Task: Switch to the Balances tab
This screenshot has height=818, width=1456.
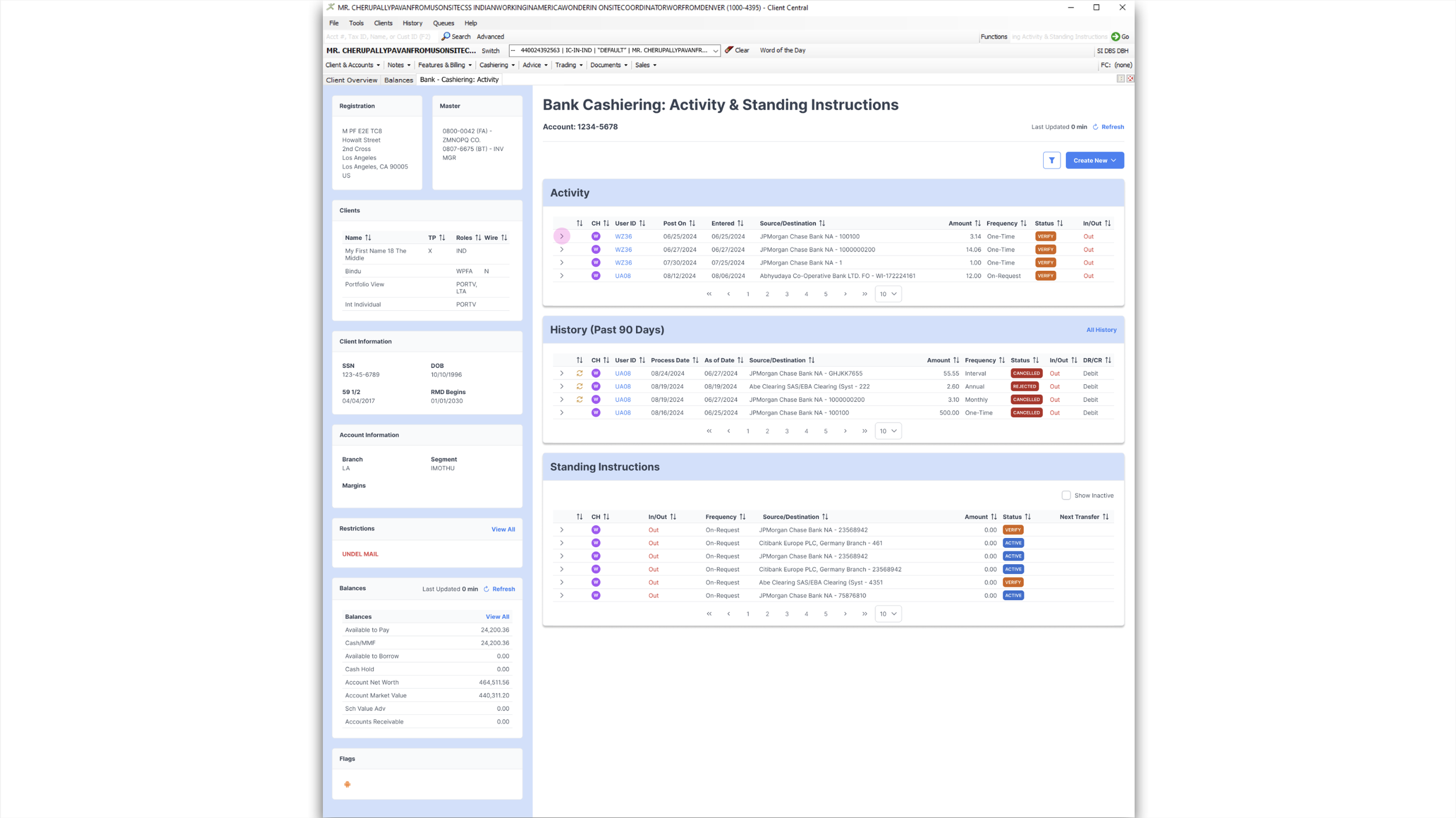Action: click(398, 80)
